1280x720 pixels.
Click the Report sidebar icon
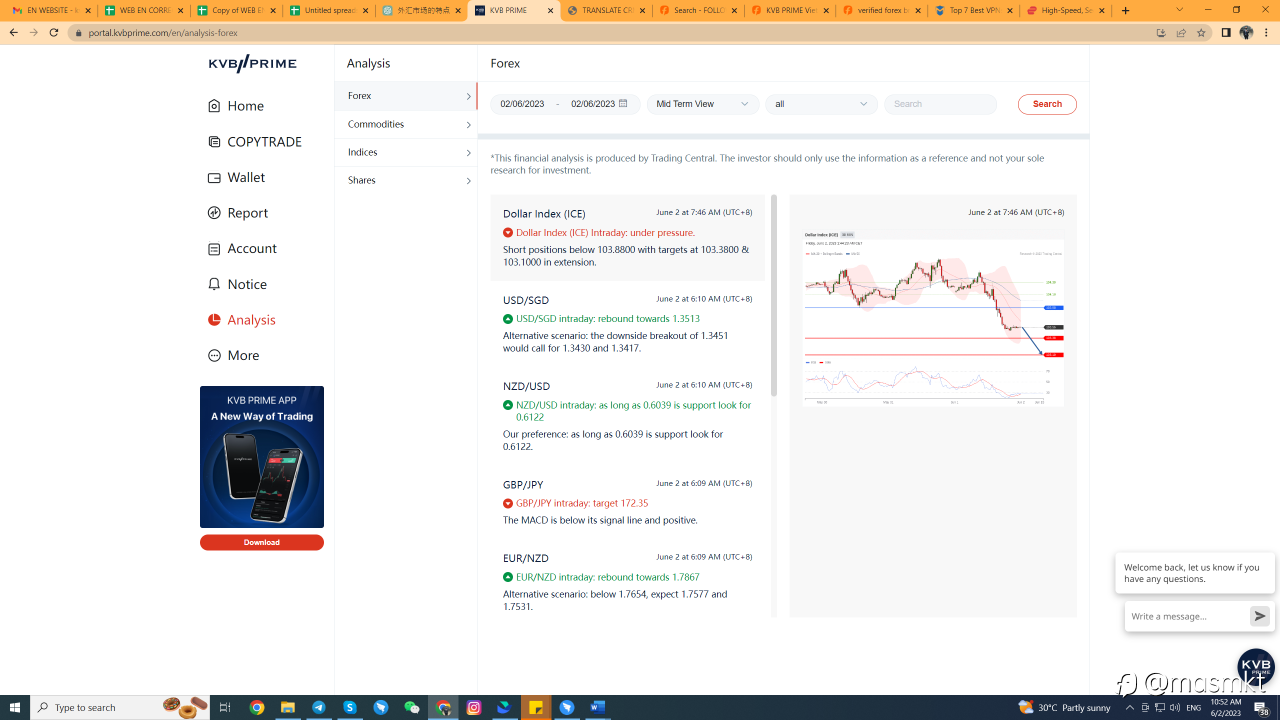(214, 213)
